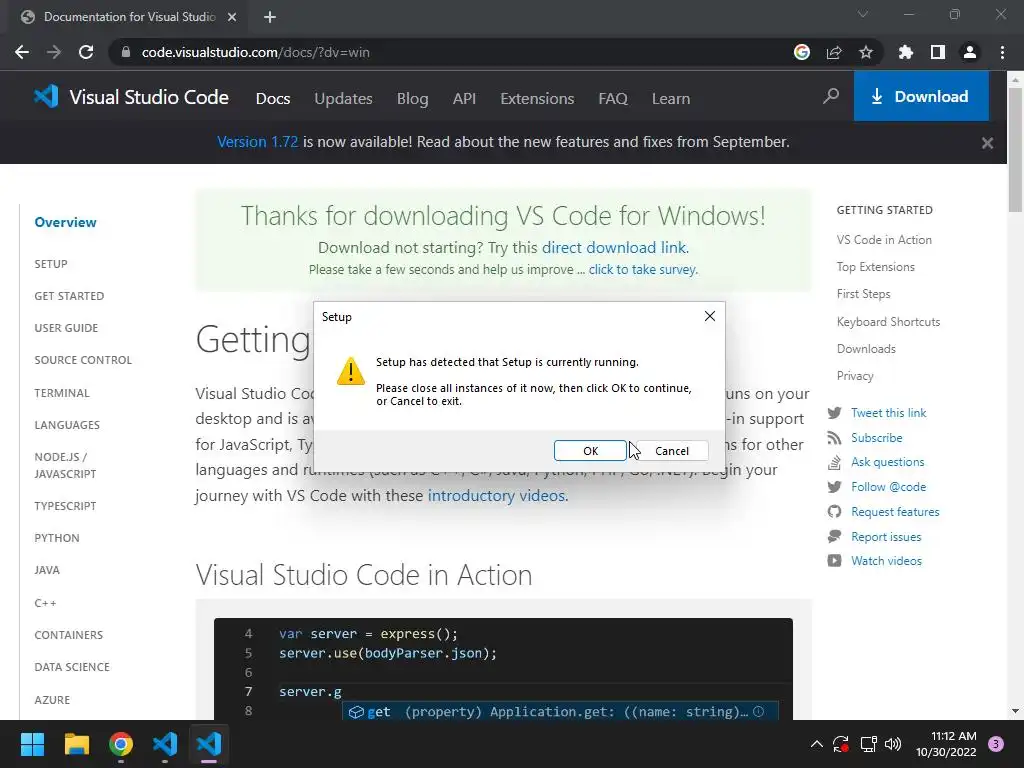Click the blue Download button

point(921,97)
